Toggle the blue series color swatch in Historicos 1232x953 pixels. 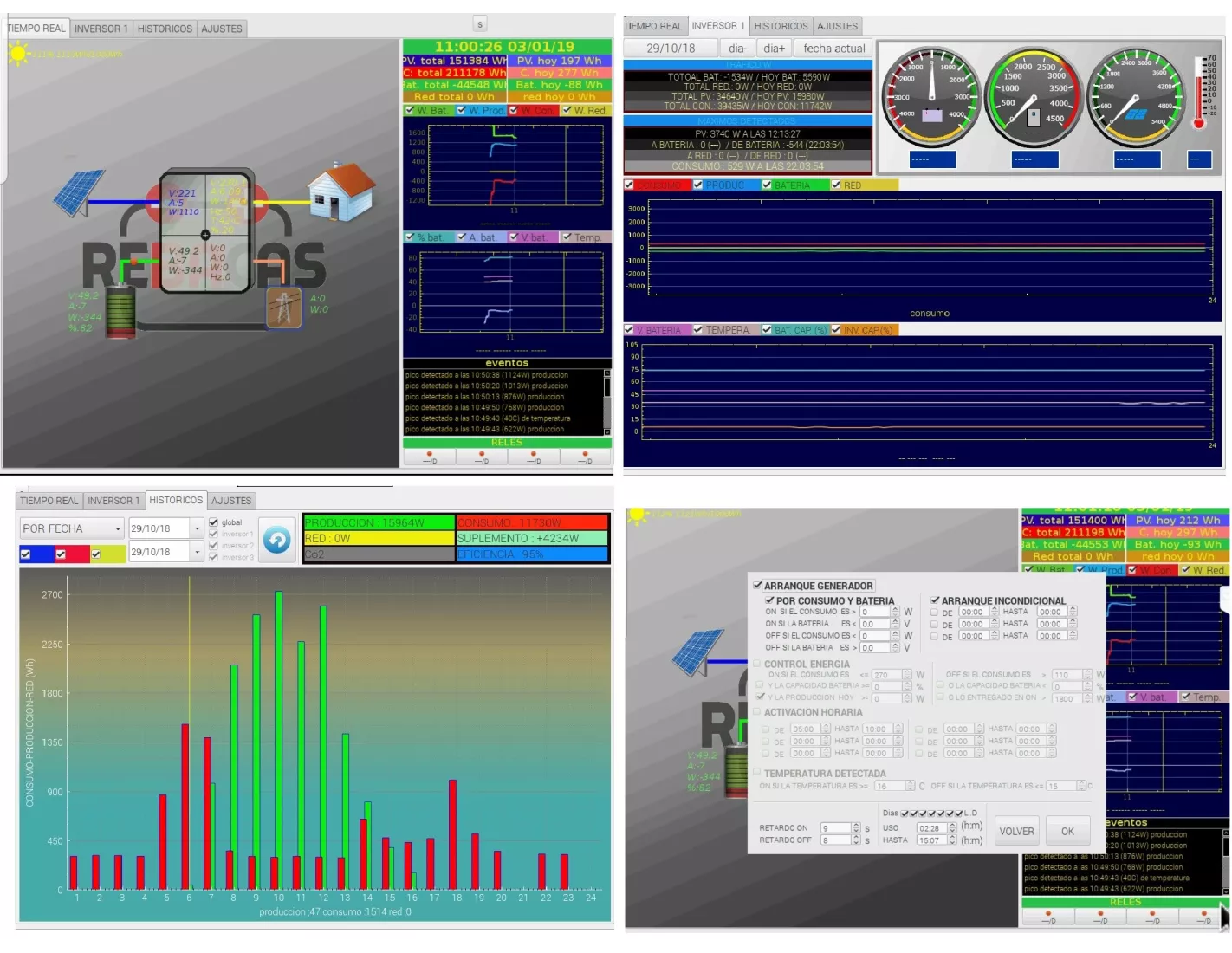point(37,554)
